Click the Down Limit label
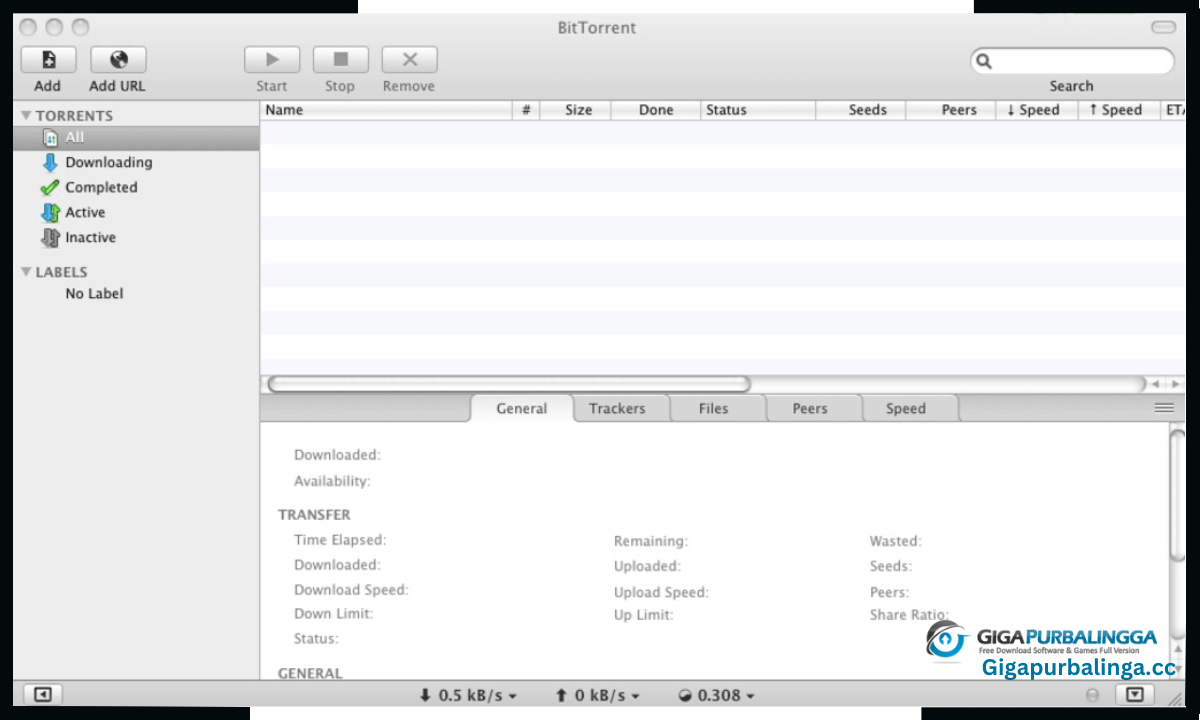This screenshot has width=1200, height=720. (334, 614)
